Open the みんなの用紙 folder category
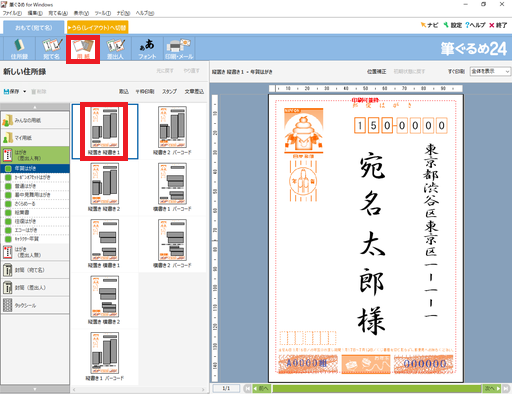Image resolution: width=512 pixels, height=394 pixels. (x=35, y=120)
